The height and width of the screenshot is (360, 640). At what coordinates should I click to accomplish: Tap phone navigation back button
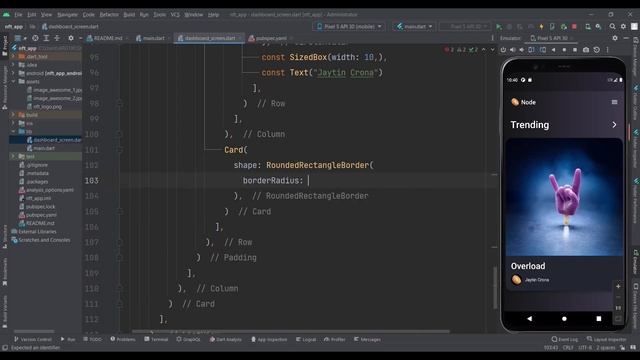tap(529, 318)
